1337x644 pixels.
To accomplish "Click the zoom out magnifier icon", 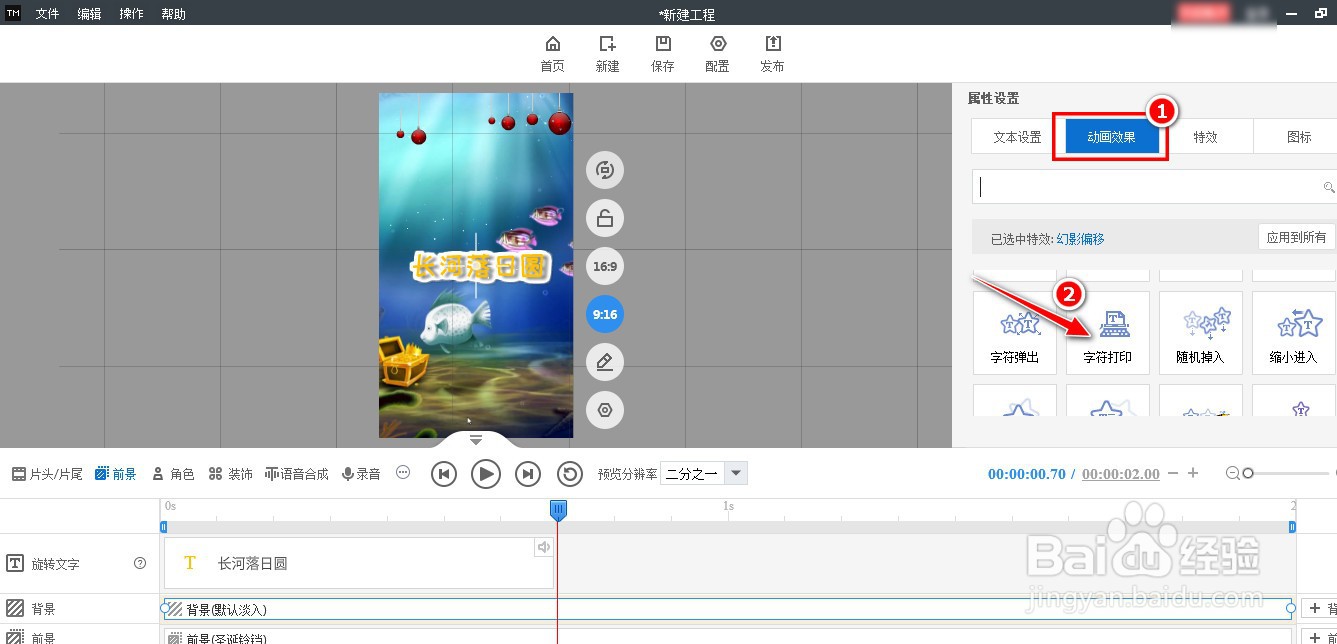I will [x=1233, y=474].
